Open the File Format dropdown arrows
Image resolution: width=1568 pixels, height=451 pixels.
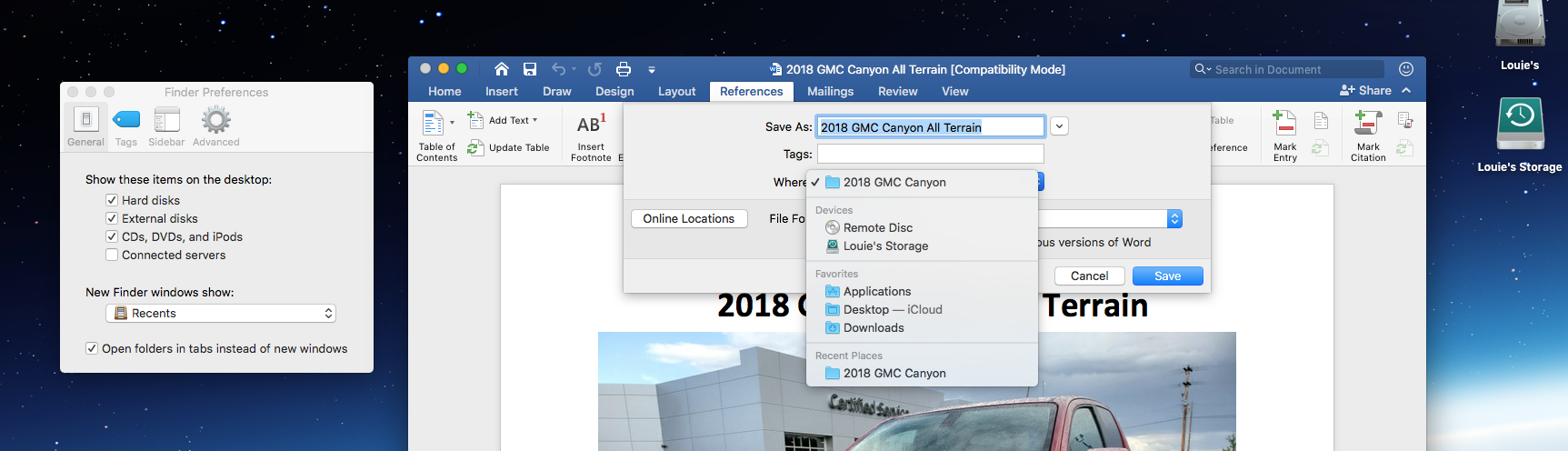tap(1174, 218)
